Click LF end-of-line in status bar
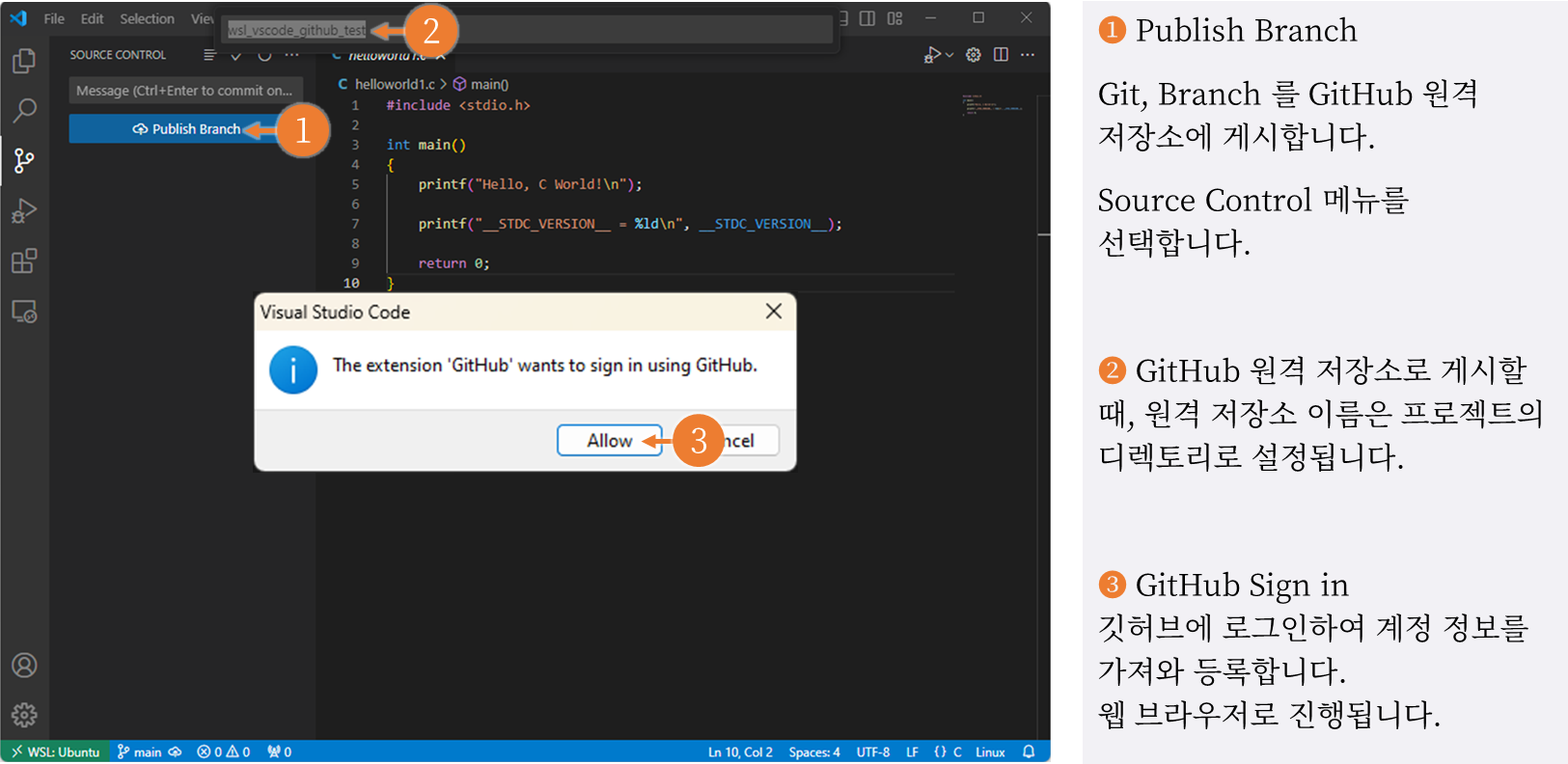This screenshot has height=764, width=1568. click(912, 752)
